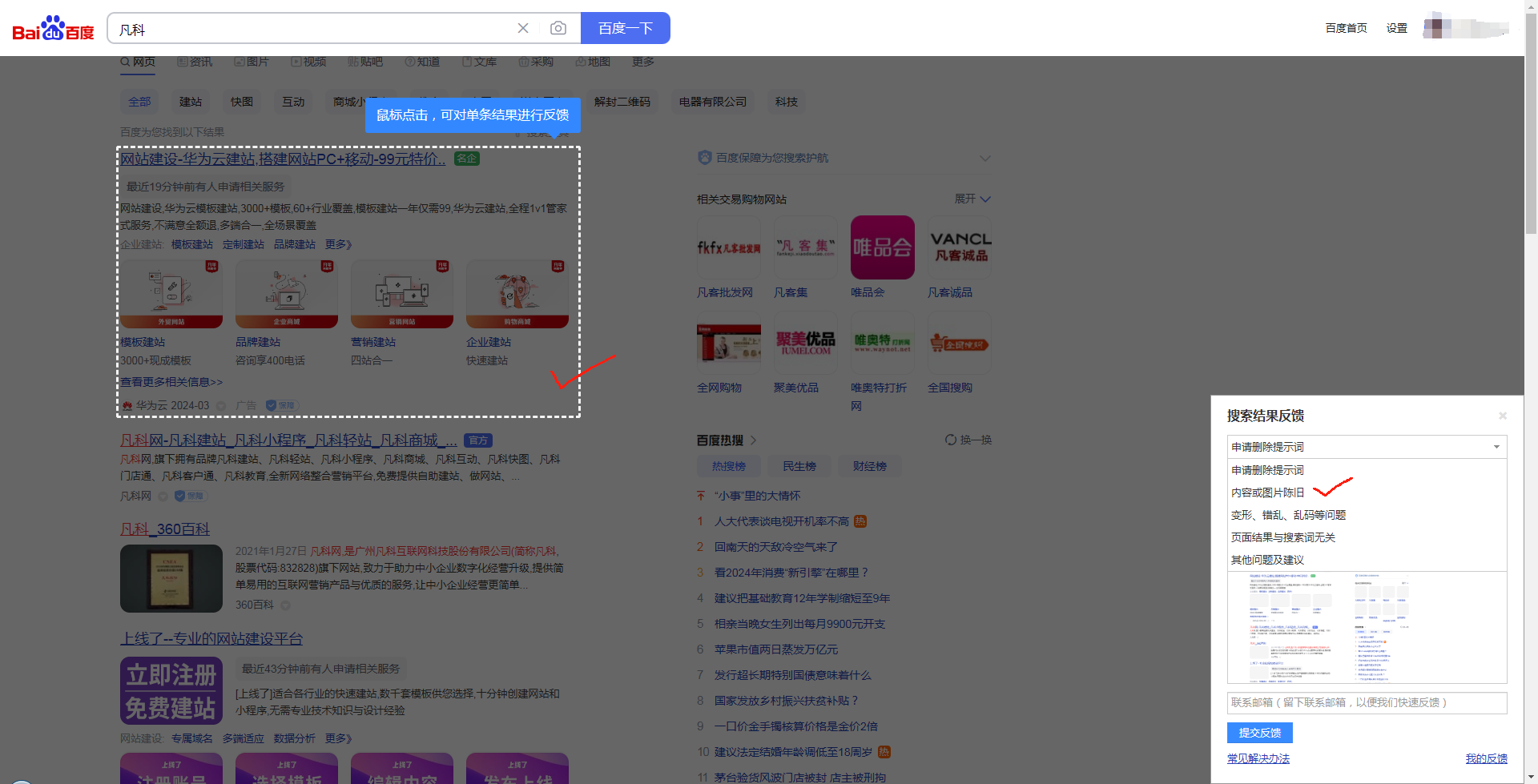
Task: Switch to 图片 tab
Action: click(252, 62)
